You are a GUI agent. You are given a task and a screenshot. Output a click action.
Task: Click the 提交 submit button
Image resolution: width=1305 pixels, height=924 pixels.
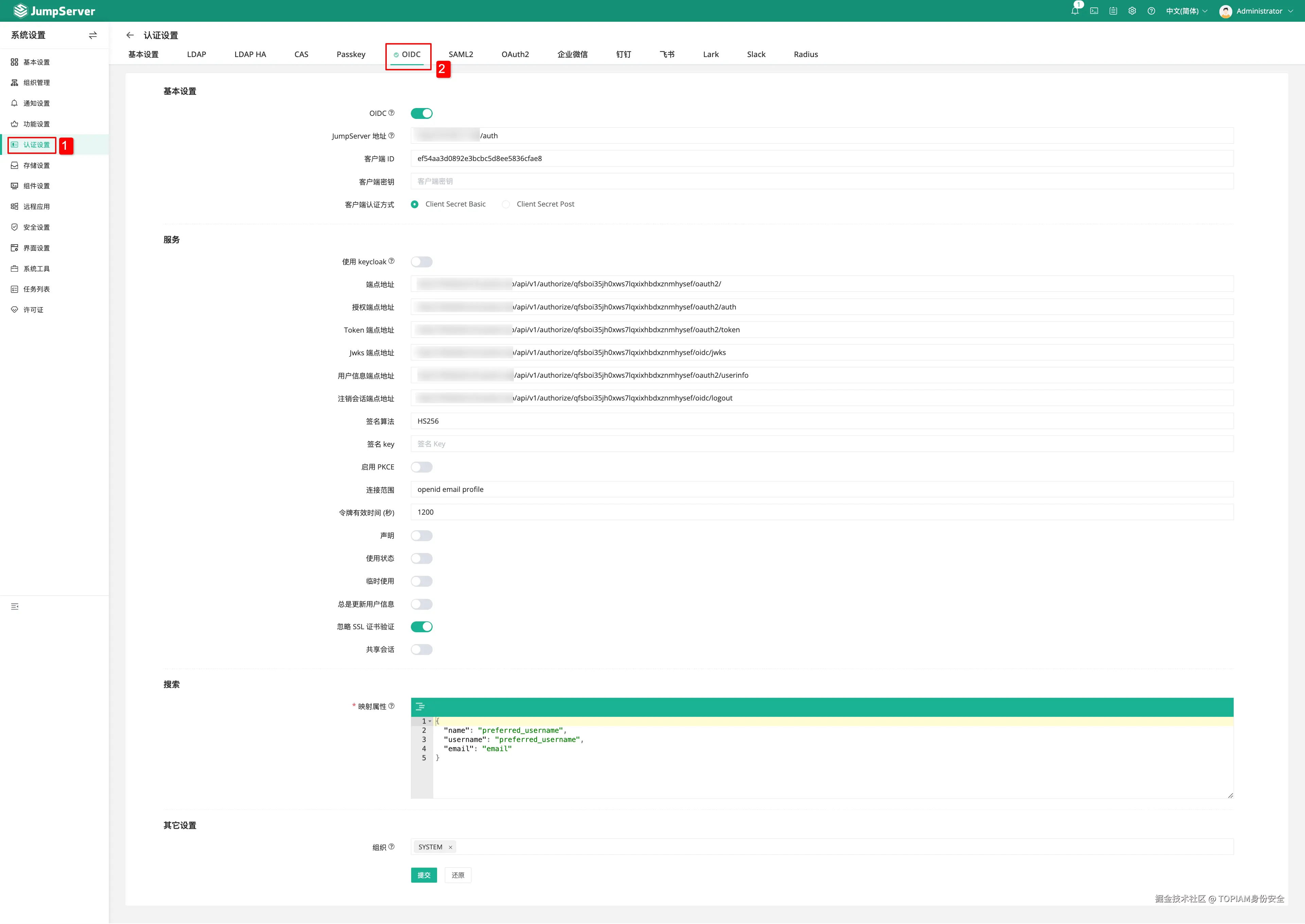[423, 875]
